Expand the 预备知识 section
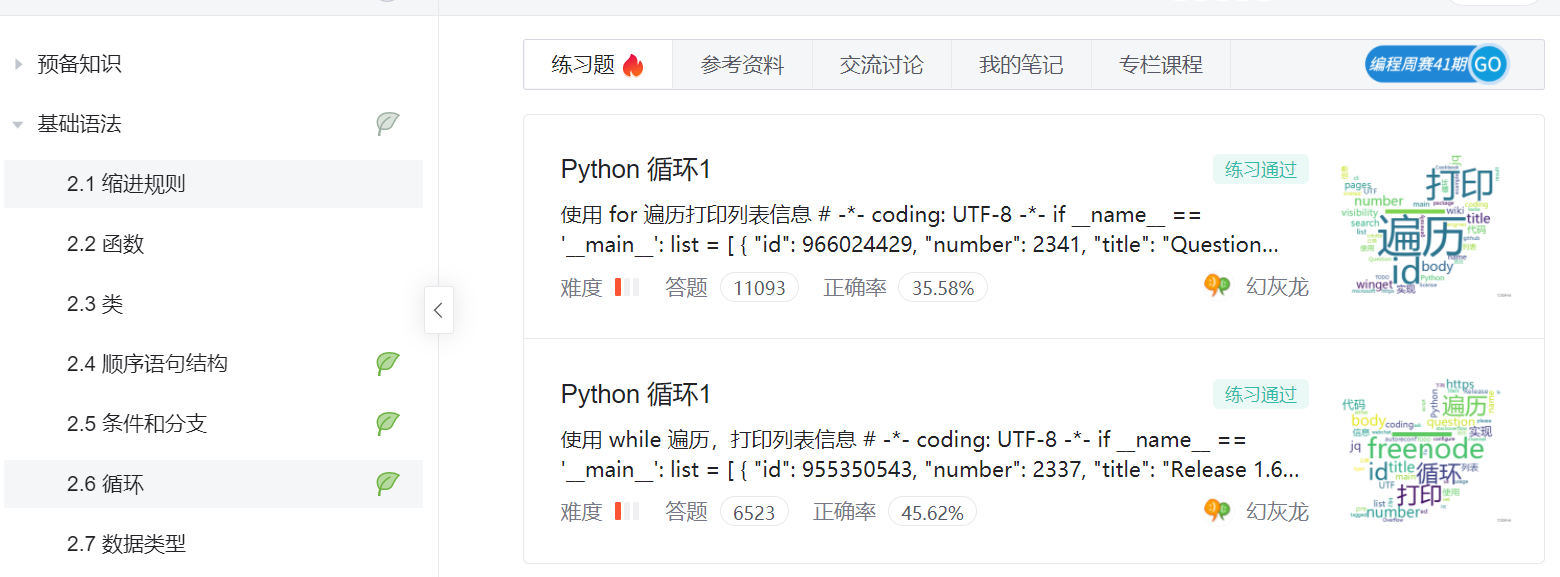This screenshot has width=1560, height=577. 18,64
